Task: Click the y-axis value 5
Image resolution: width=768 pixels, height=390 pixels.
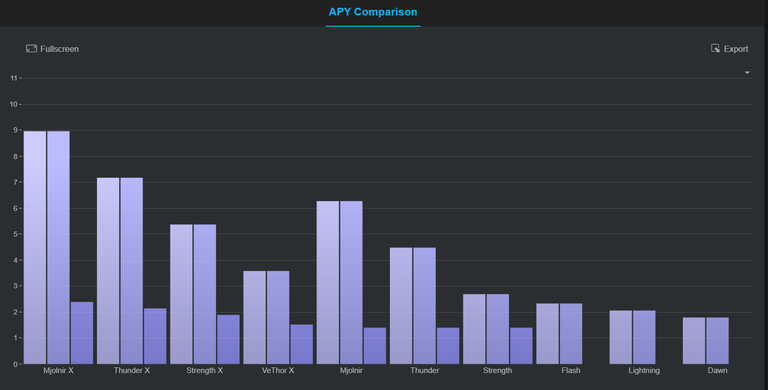Action: (x=15, y=234)
